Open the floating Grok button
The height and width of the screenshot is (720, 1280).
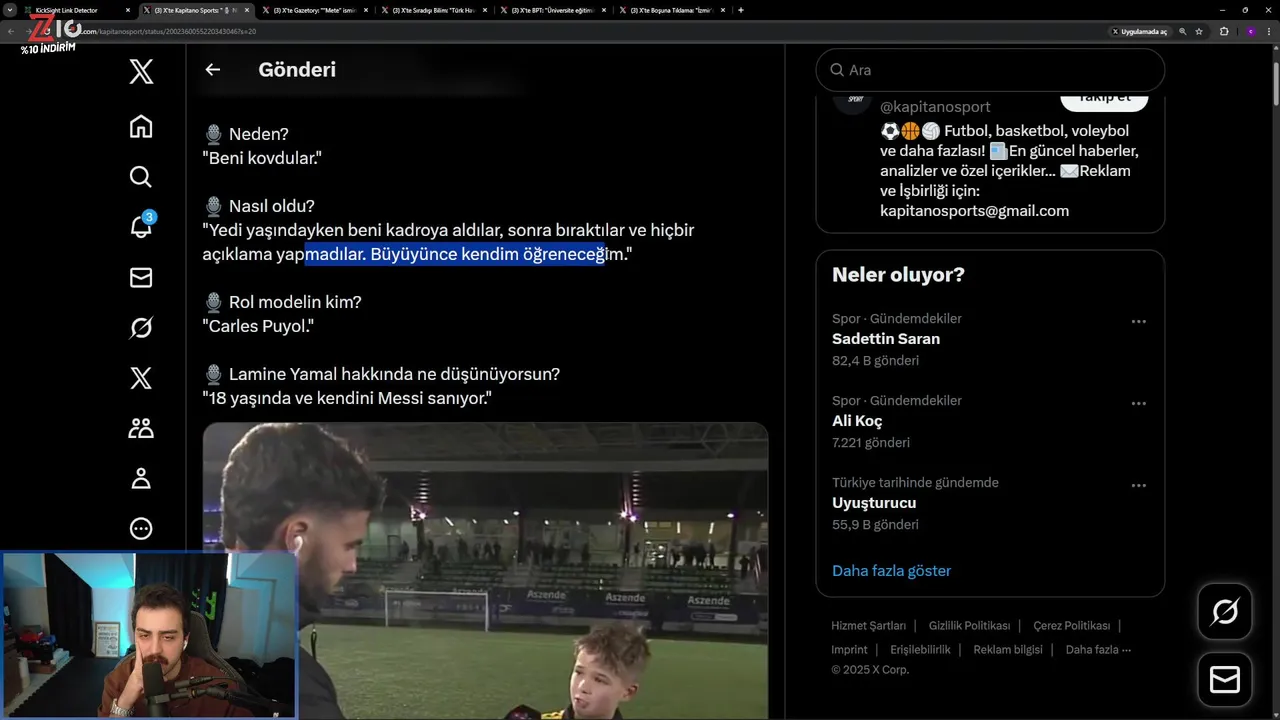[1225, 611]
